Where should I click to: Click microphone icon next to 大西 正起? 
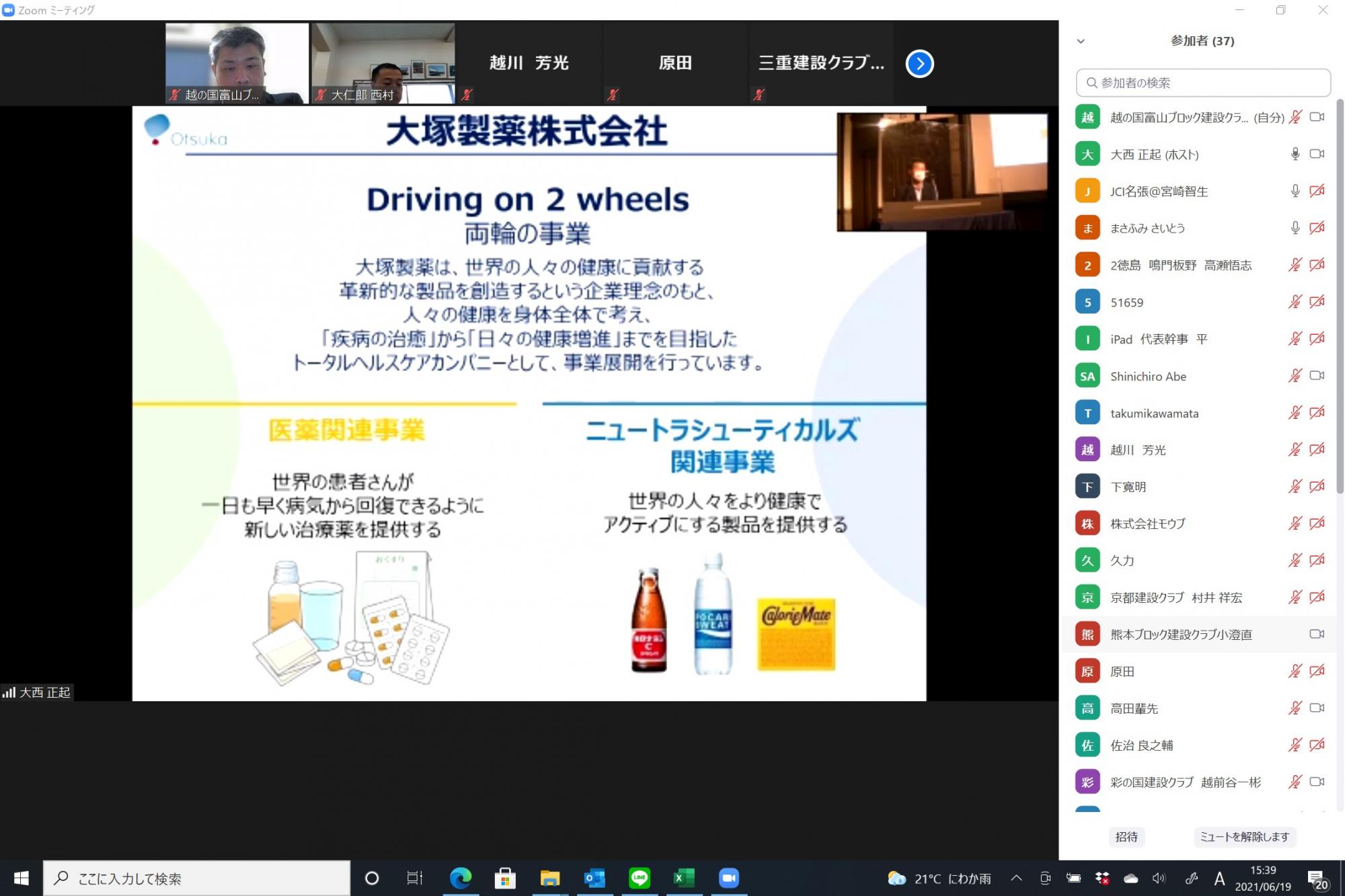coord(1295,154)
